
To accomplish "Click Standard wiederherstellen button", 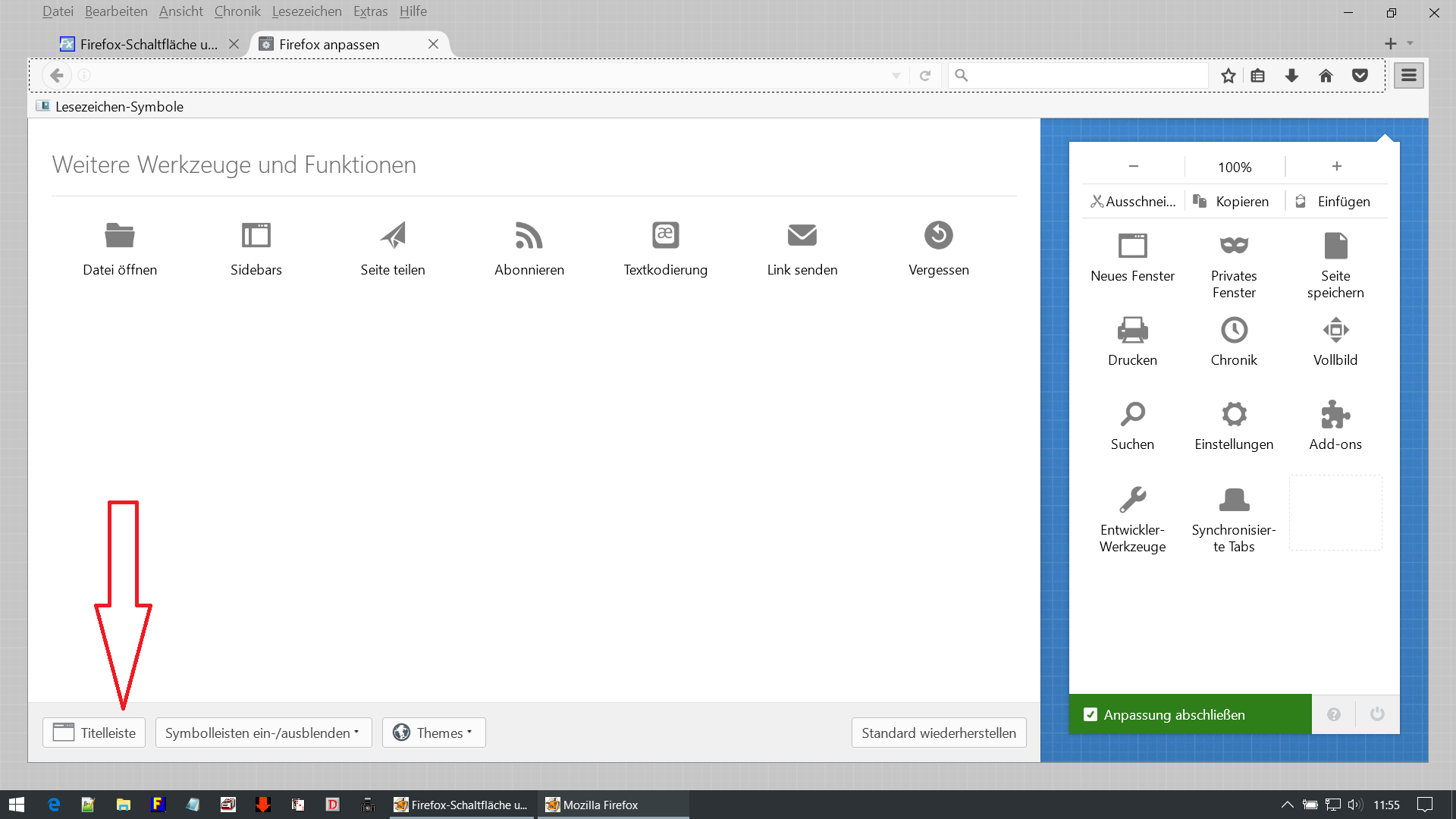I will click(x=938, y=733).
